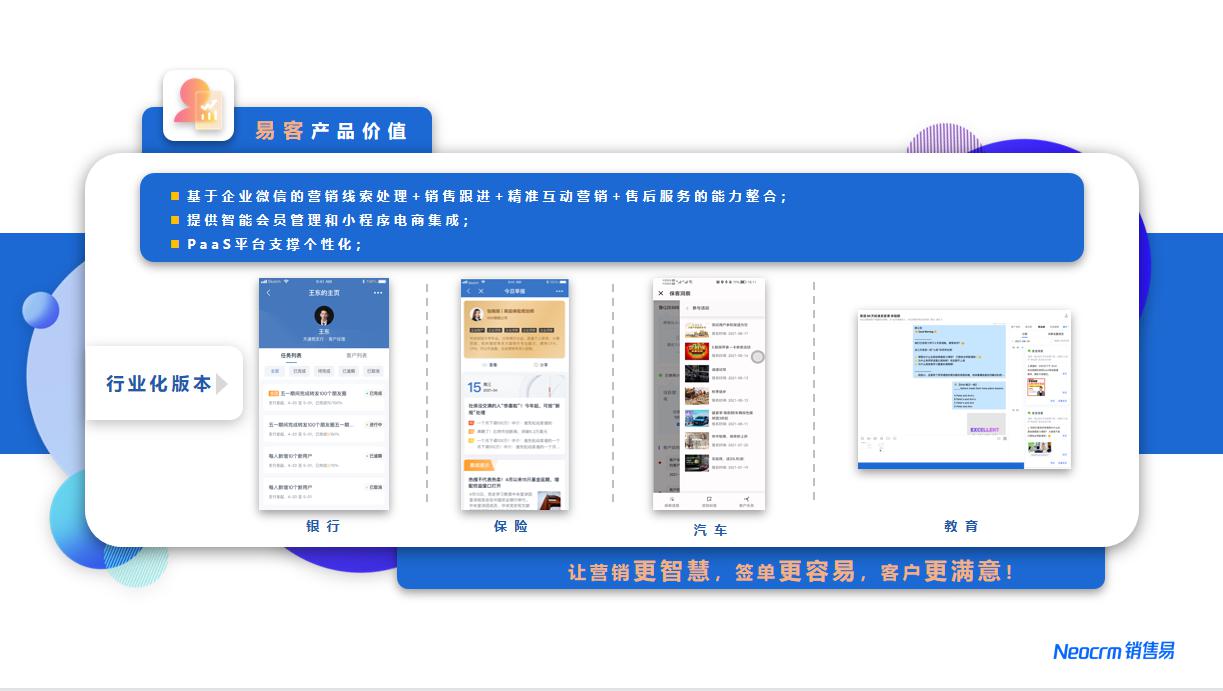Click the 行业化版本 label
Screen dimensions: 1223x691
[x=159, y=384]
